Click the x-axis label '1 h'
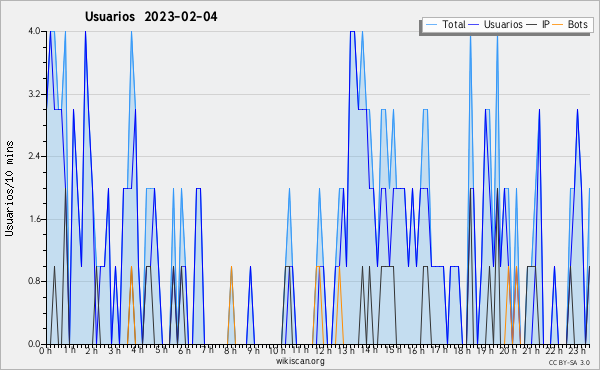Screen dimensions: 600x370 [69, 350]
